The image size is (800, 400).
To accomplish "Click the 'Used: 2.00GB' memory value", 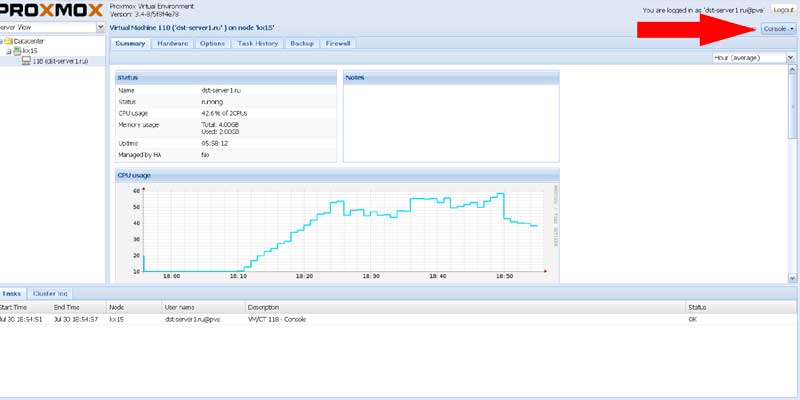I will tap(220, 132).
